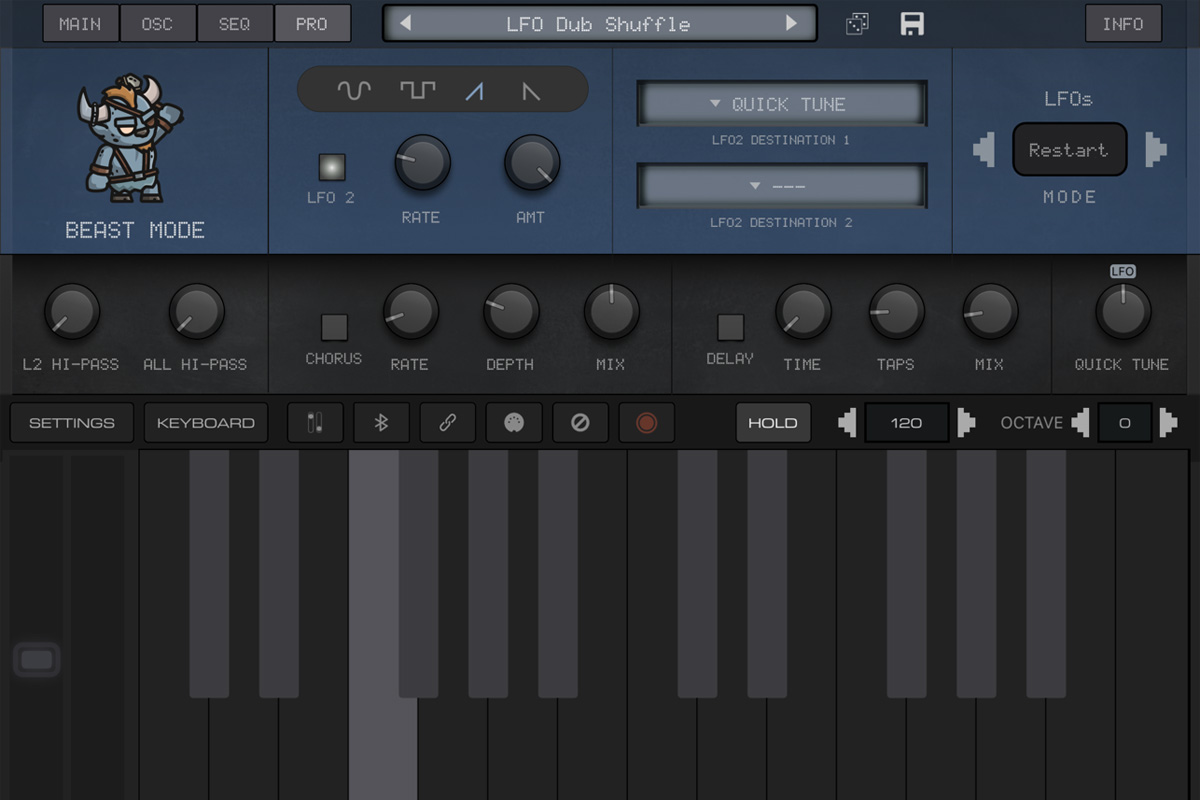Decrease the tempo from 120

[847, 423]
